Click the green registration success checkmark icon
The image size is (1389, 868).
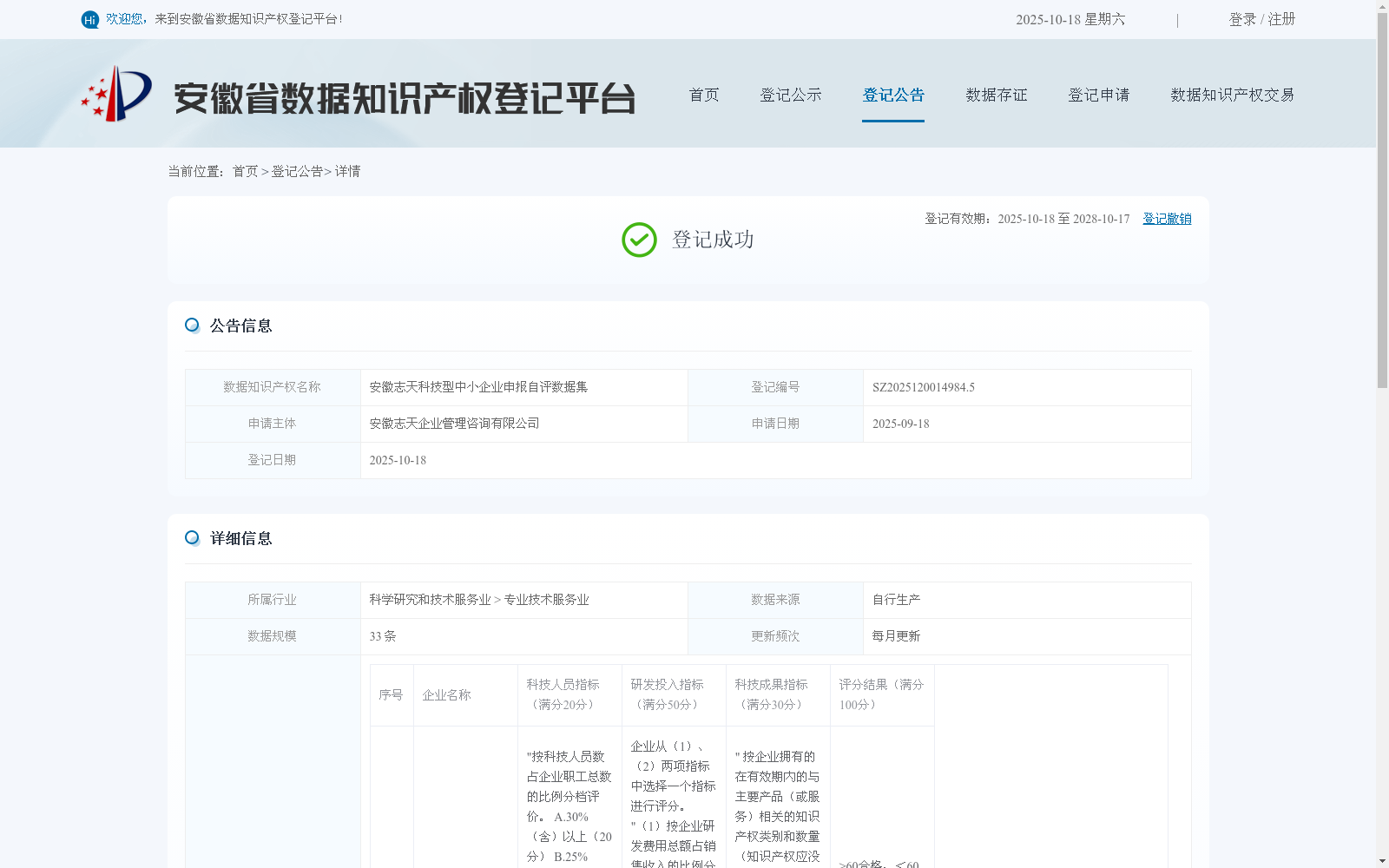(639, 240)
